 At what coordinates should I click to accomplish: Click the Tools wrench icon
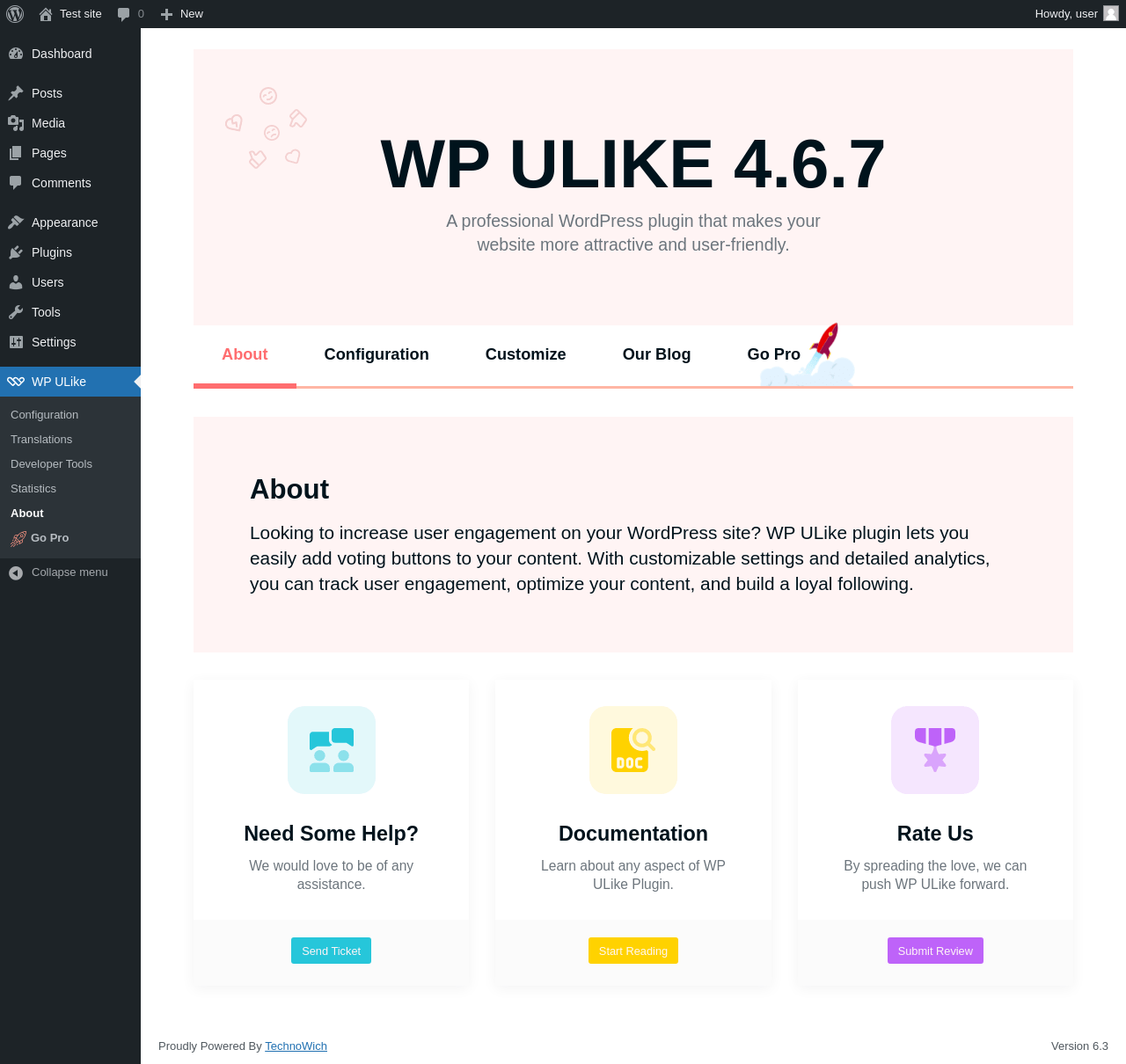coord(16,312)
